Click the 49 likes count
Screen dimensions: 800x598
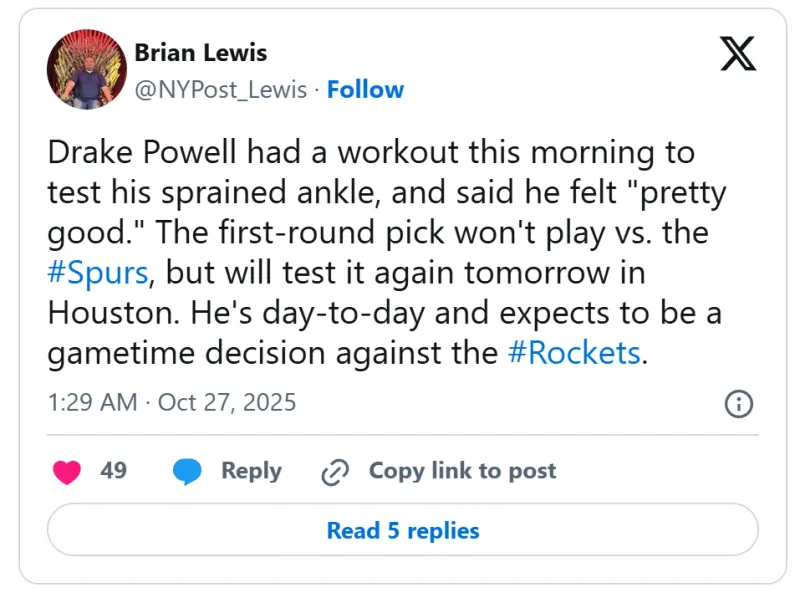click(113, 471)
